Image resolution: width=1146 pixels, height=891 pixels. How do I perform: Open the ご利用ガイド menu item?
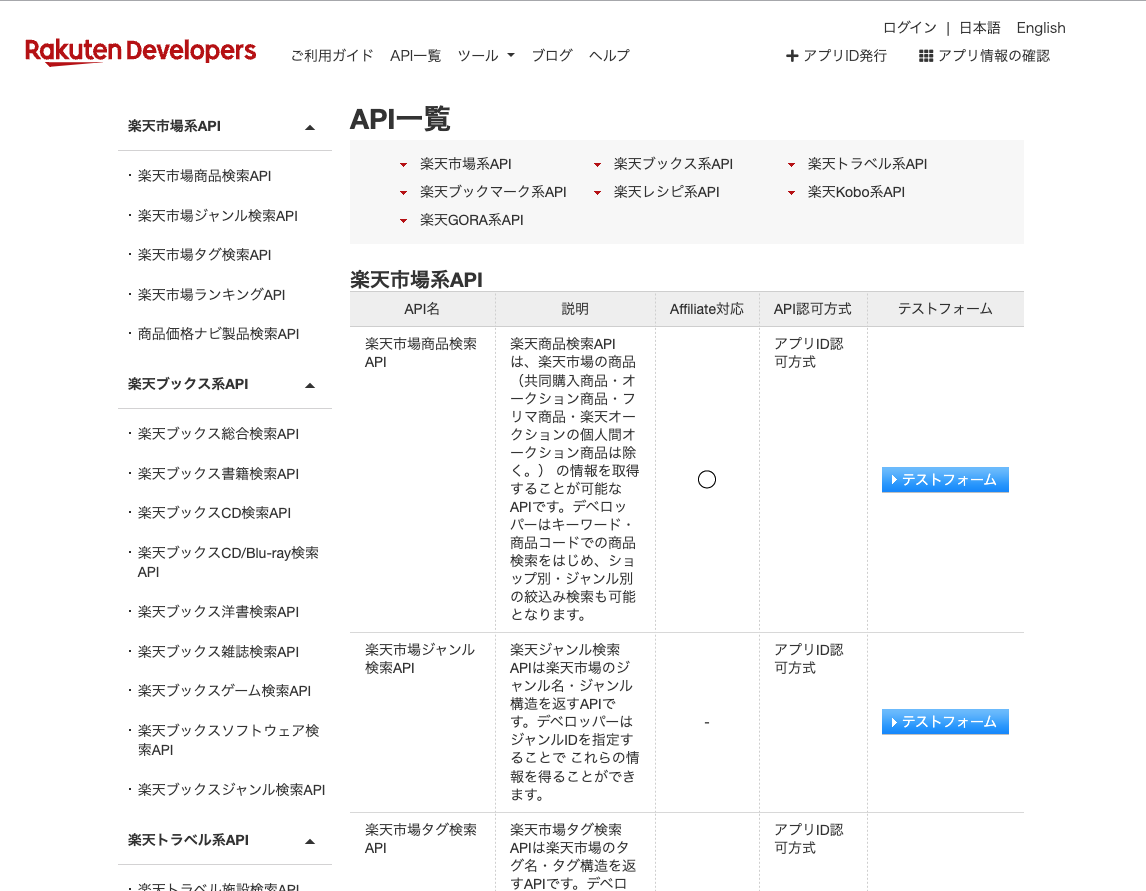(332, 56)
